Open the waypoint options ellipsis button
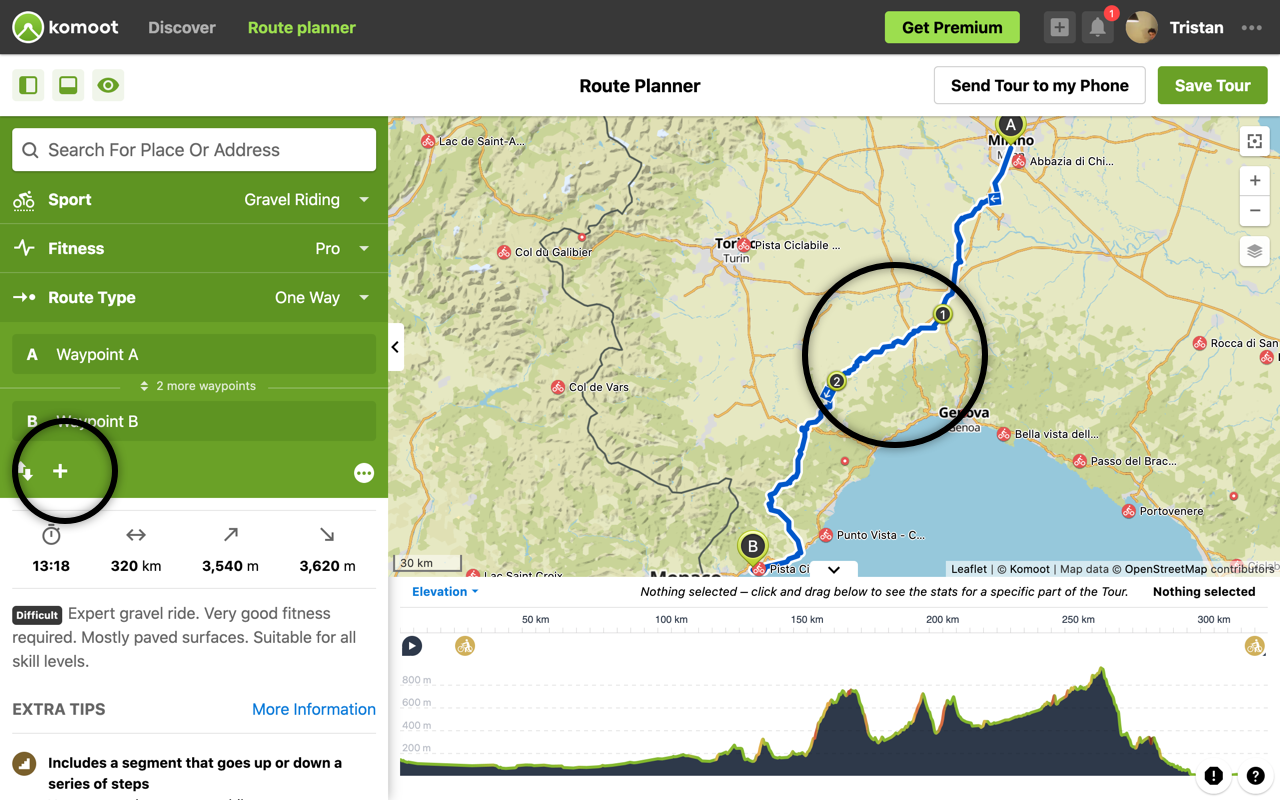Image resolution: width=1280 pixels, height=800 pixels. point(364,473)
